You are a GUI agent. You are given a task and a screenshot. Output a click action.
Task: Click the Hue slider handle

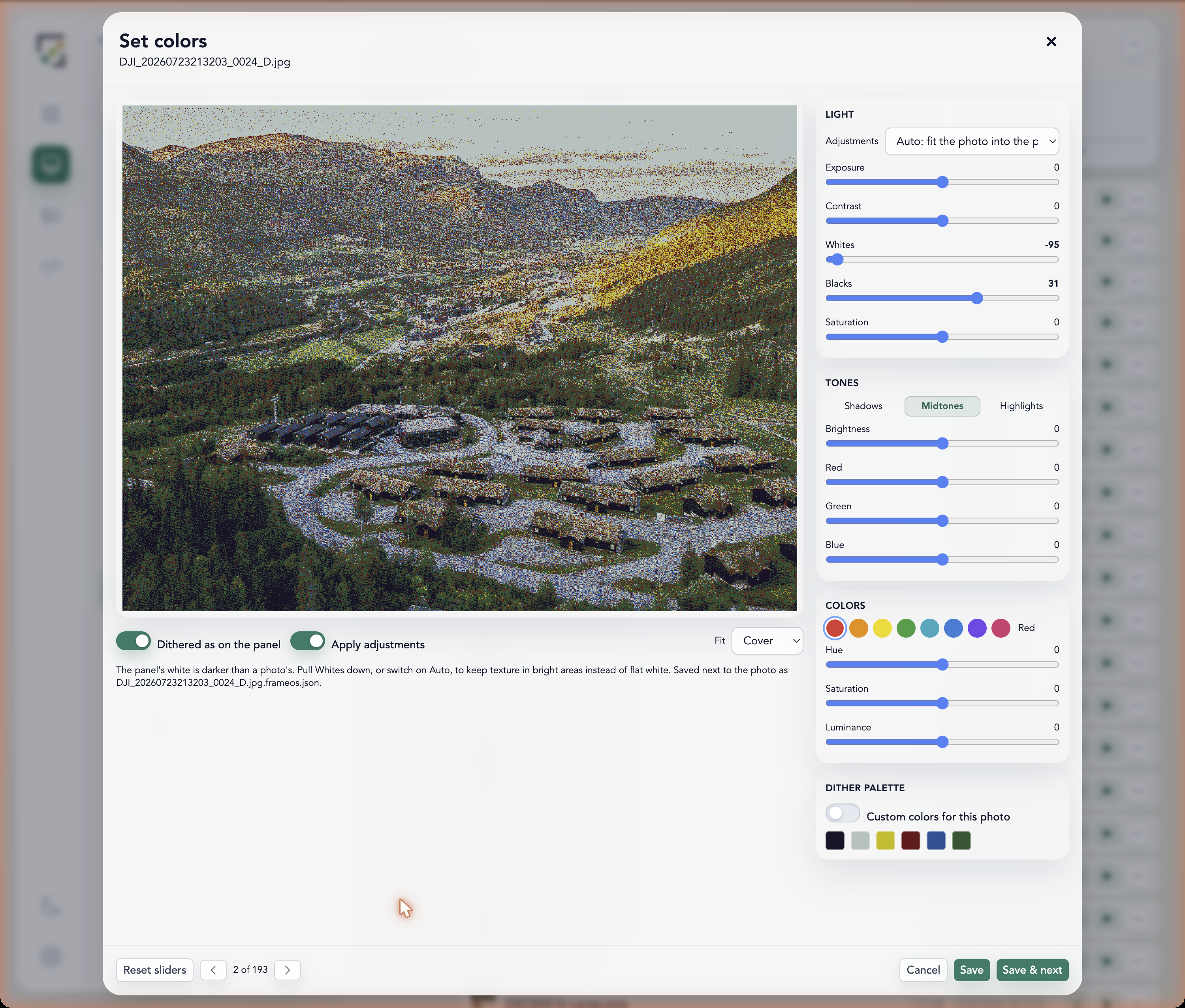click(942, 664)
